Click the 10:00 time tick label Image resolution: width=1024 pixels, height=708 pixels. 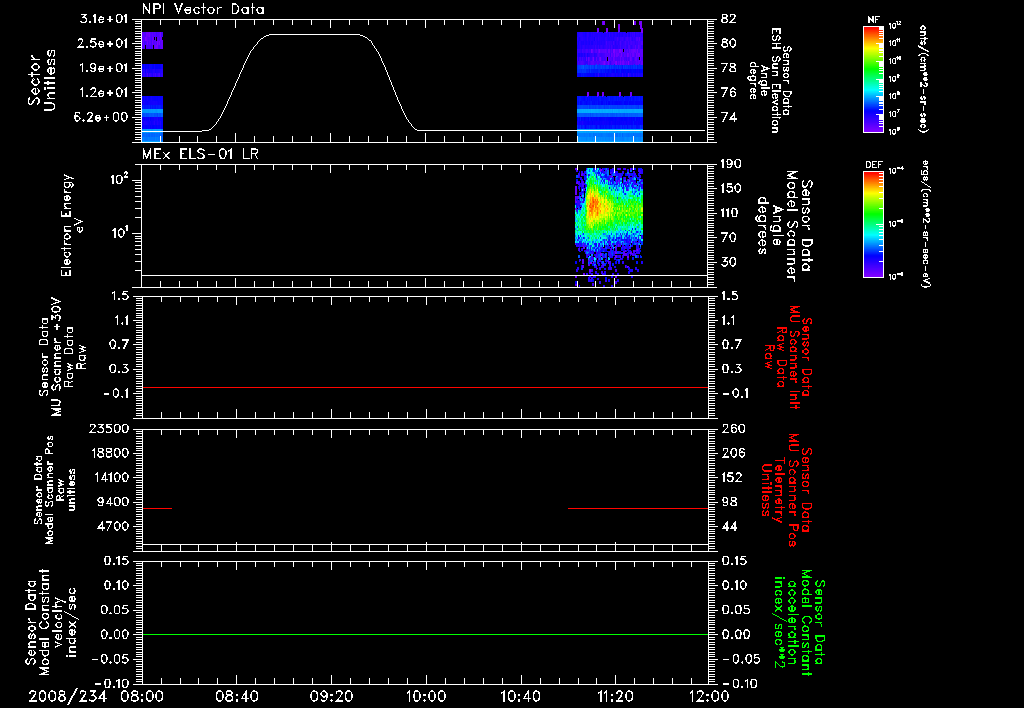(x=426, y=696)
